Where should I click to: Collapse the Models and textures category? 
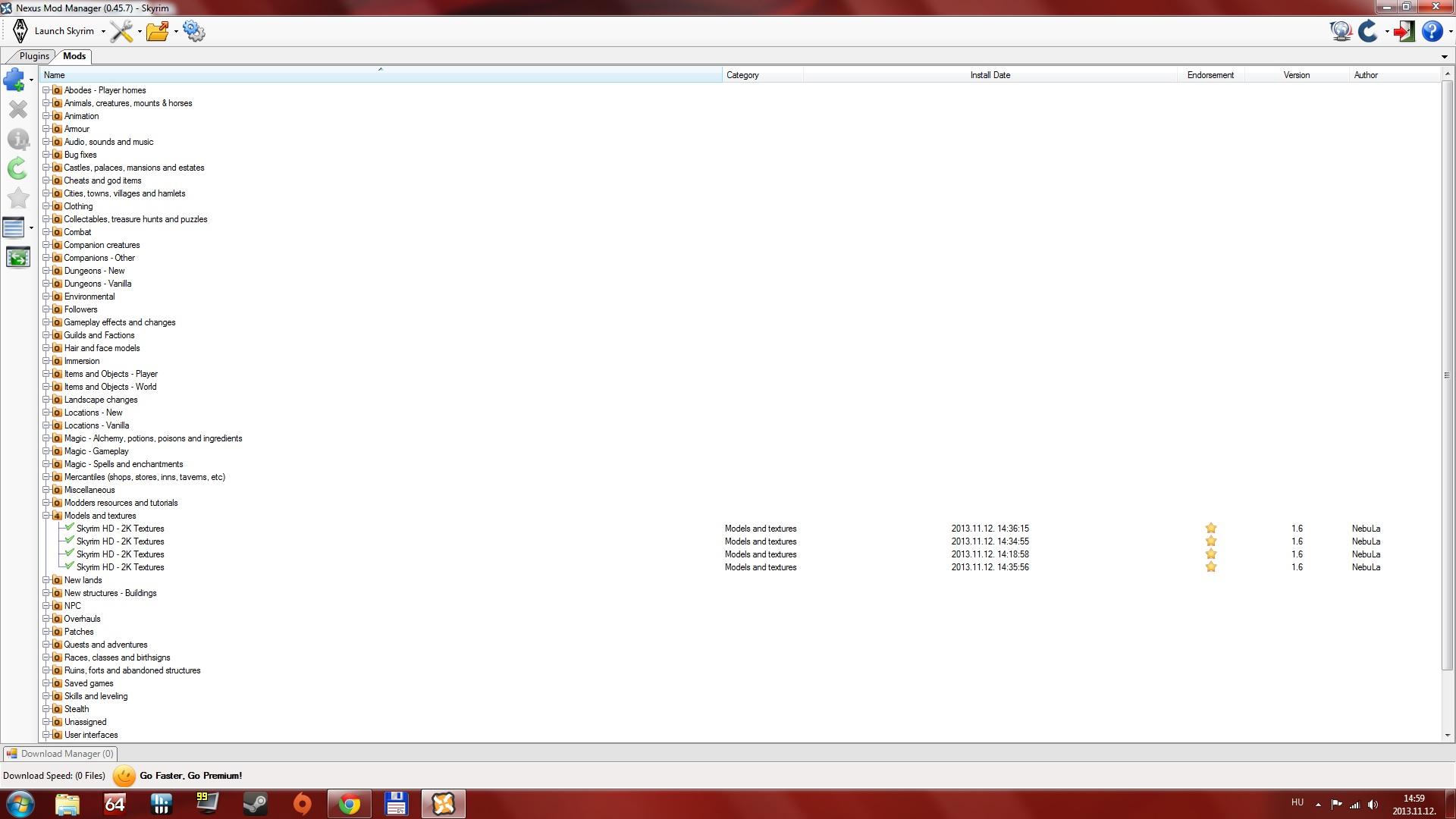(x=46, y=516)
